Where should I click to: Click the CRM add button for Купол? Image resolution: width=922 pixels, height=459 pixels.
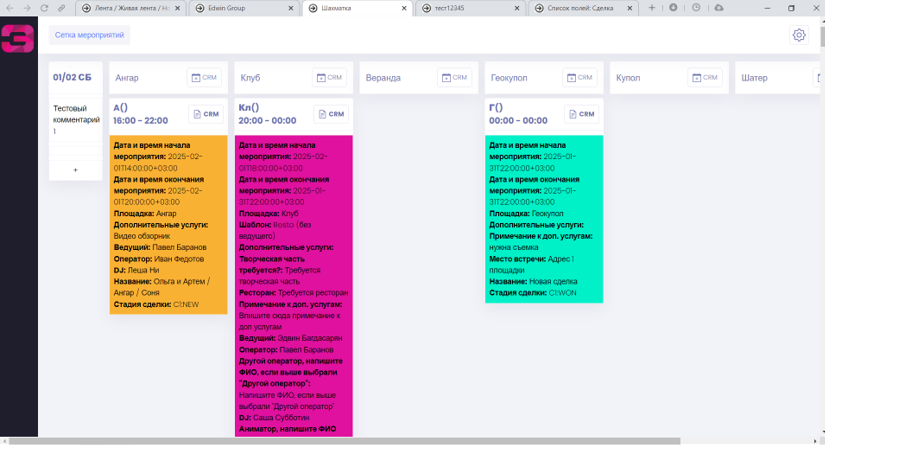click(x=705, y=78)
